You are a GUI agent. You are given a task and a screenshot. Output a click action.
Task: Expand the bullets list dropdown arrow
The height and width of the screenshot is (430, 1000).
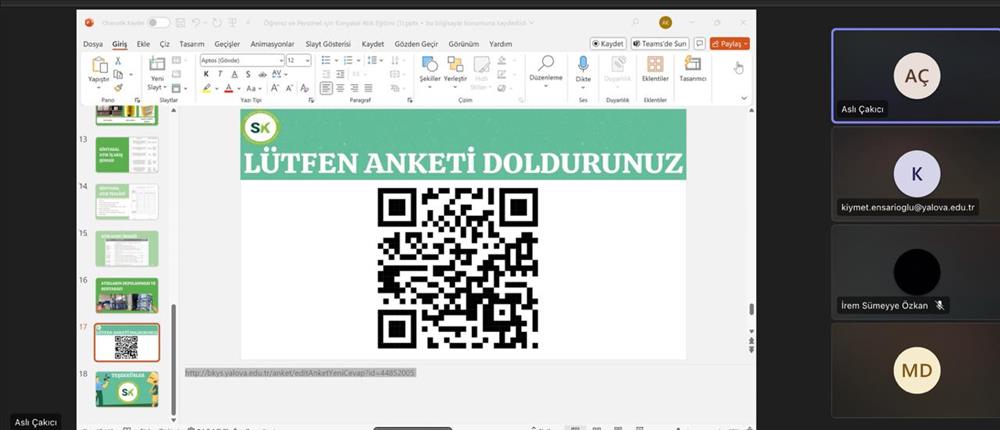[x=335, y=60]
